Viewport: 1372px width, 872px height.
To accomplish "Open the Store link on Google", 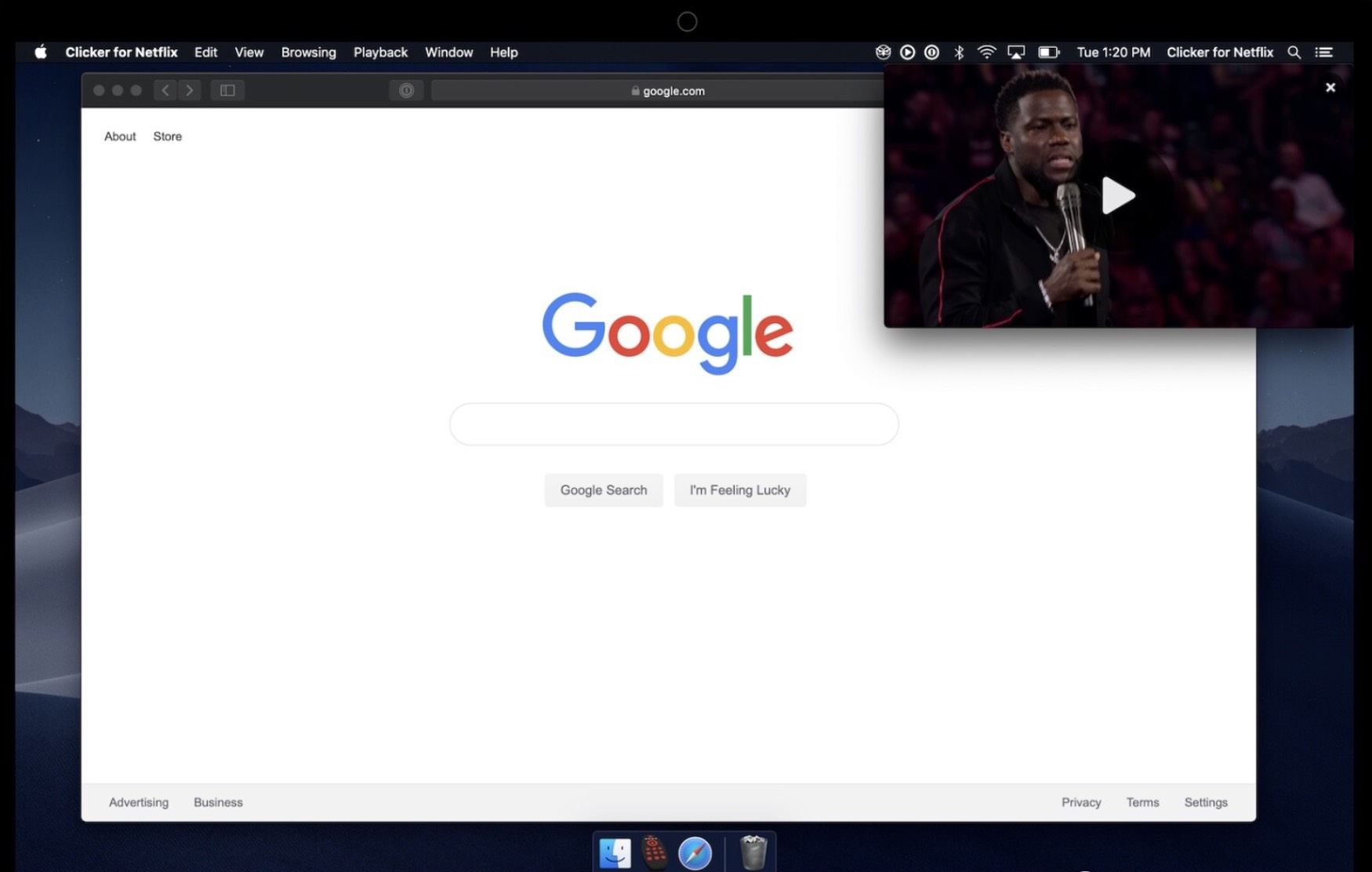I will 167,136.
